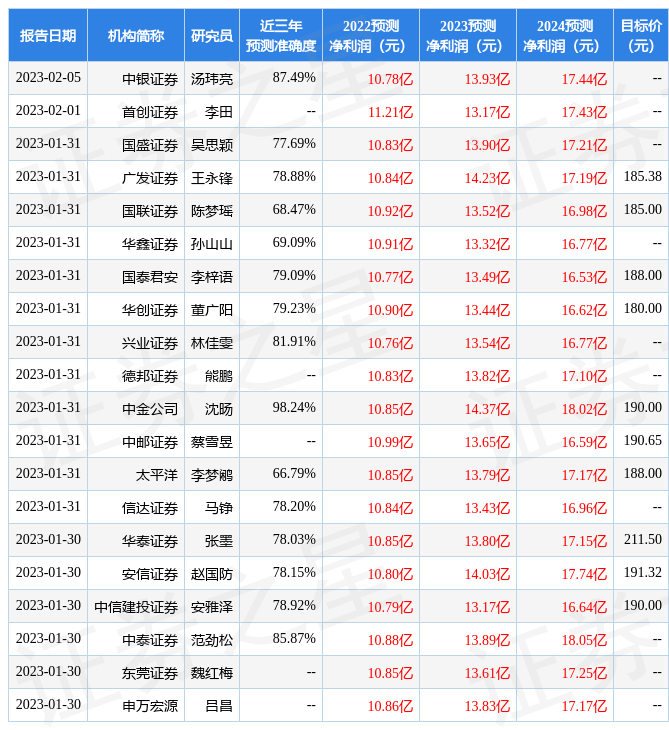Click target price 180.00
This screenshot has width=669, height=730.
[x=642, y=309]
